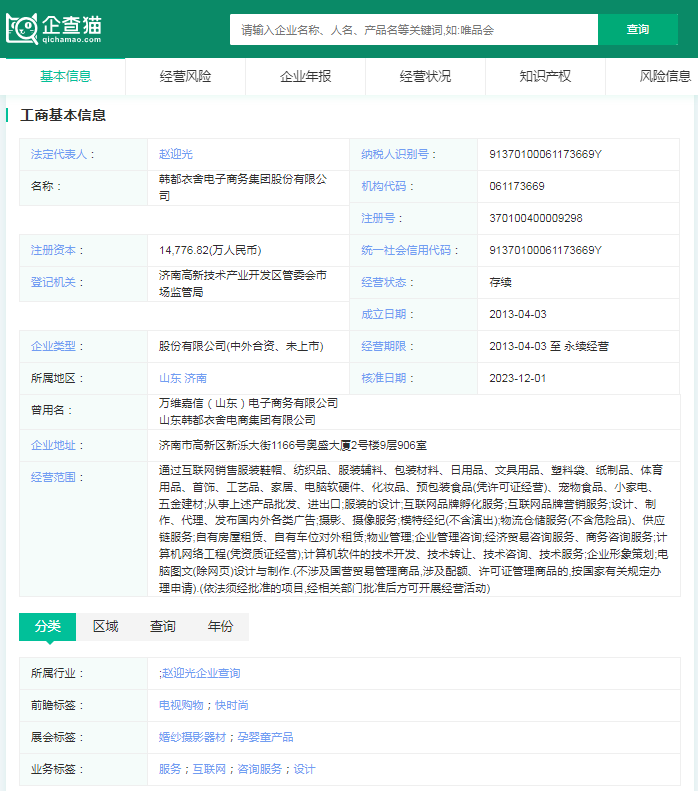Open the 咨询服务 business tag
698x791 pixels.
tap(260, 769)
